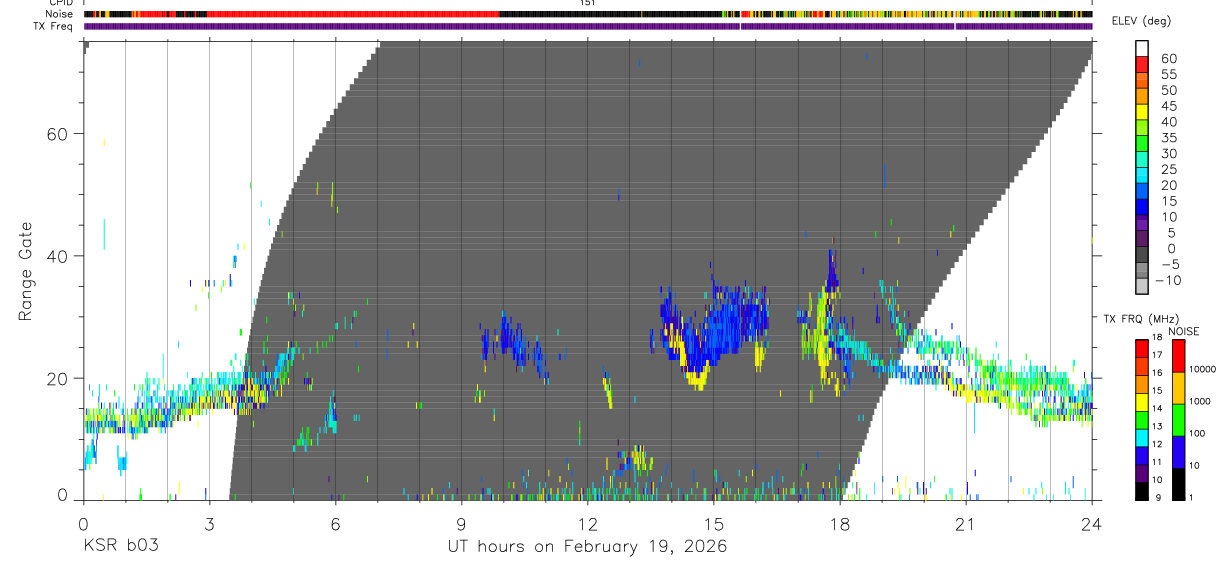Viewport: 1228px width, 567px height.
Task: Click the 'KSR b03' radar beam label
Action: tap(120, 547)
